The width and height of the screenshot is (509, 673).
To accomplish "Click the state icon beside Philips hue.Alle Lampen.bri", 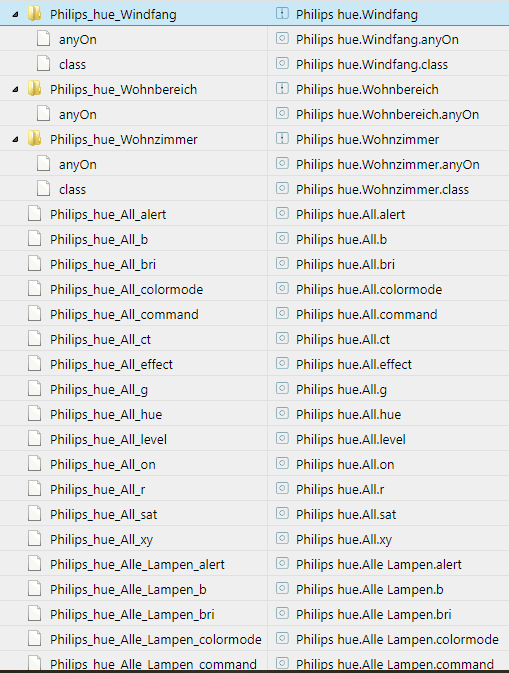I will (282, 613).
